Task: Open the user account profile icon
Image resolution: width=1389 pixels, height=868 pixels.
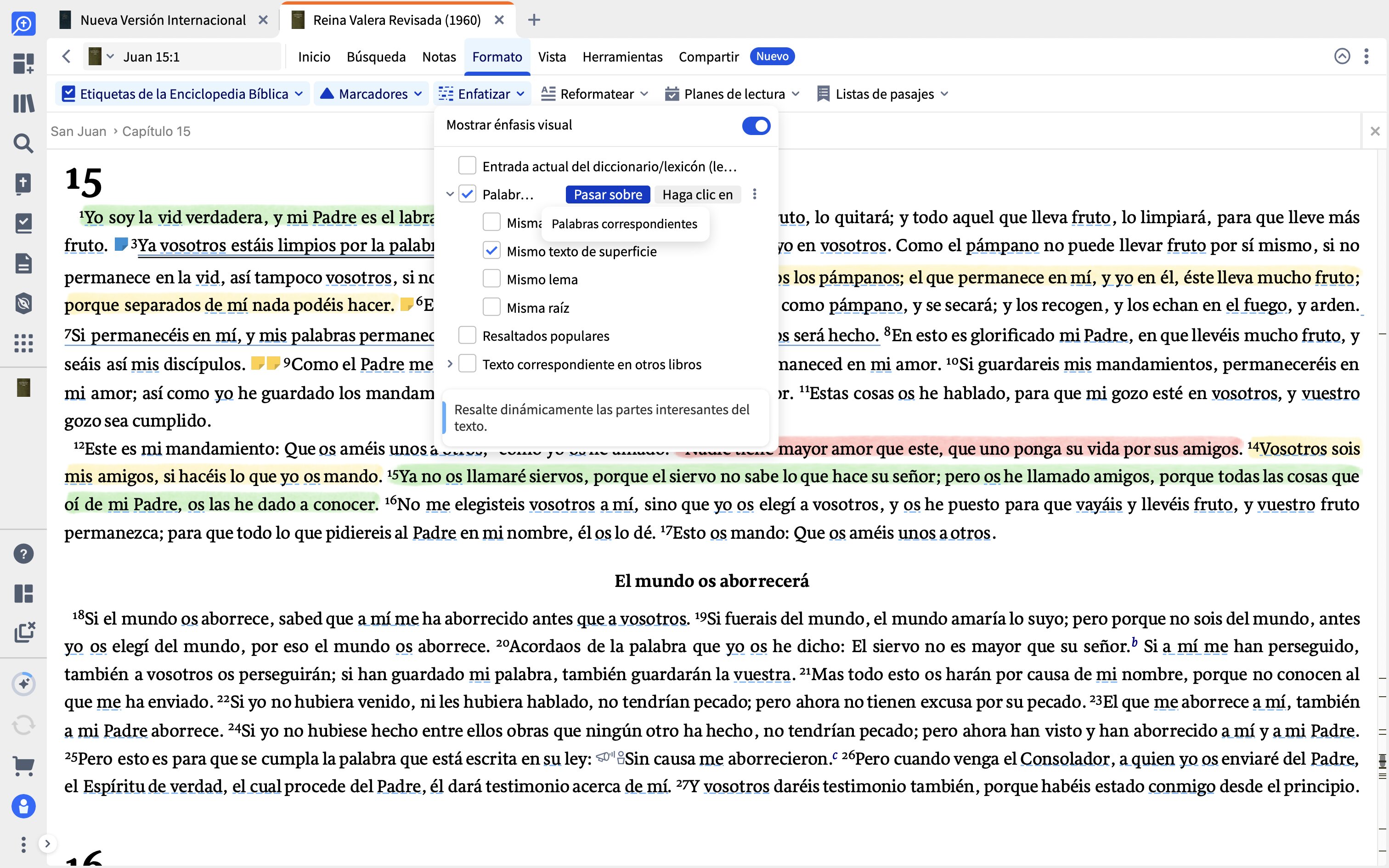Action: tap(23, 806)
